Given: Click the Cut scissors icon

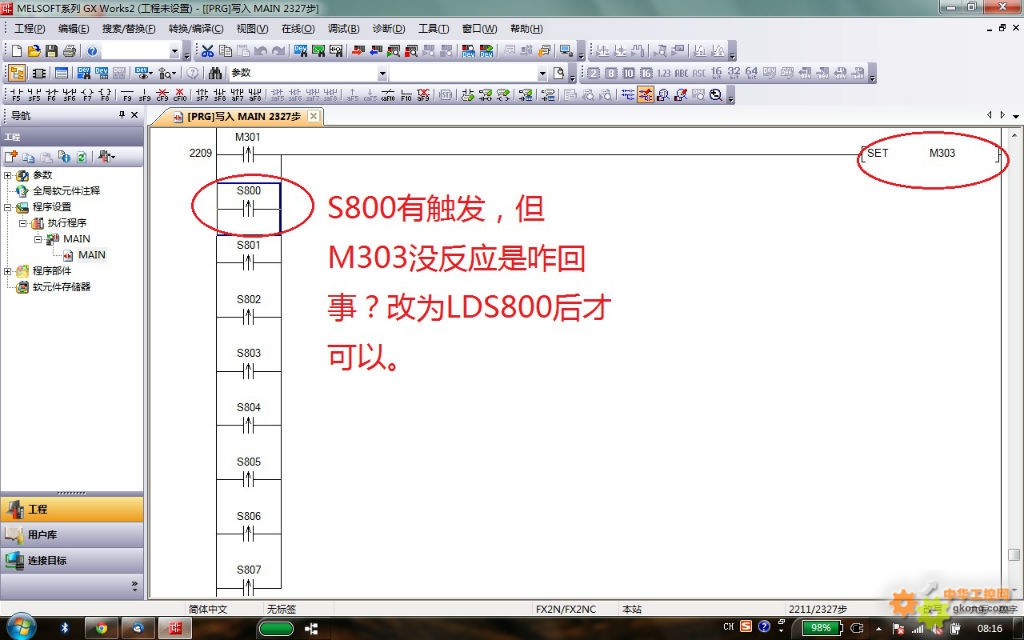Looking at the screenshot, I should point(207,51).
